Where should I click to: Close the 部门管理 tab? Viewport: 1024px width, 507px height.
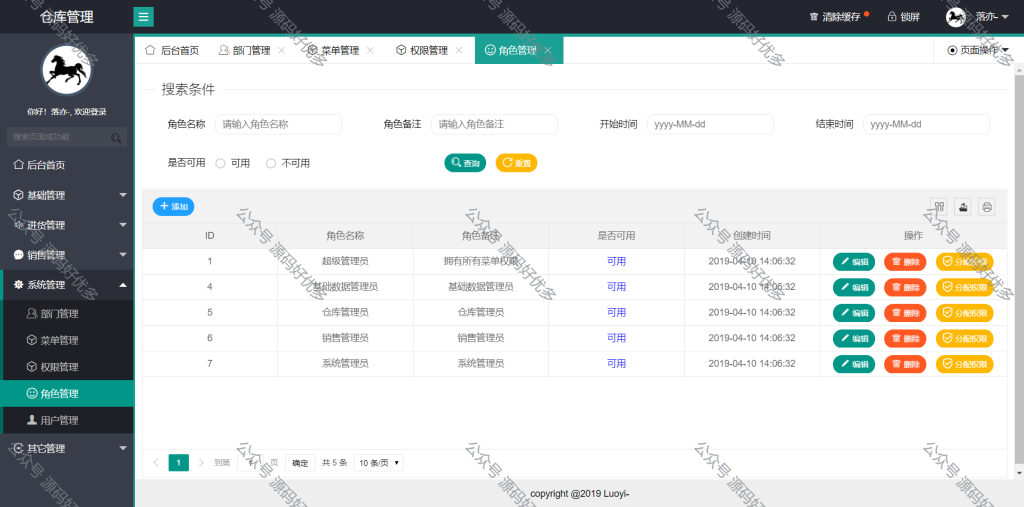(281, 50)
